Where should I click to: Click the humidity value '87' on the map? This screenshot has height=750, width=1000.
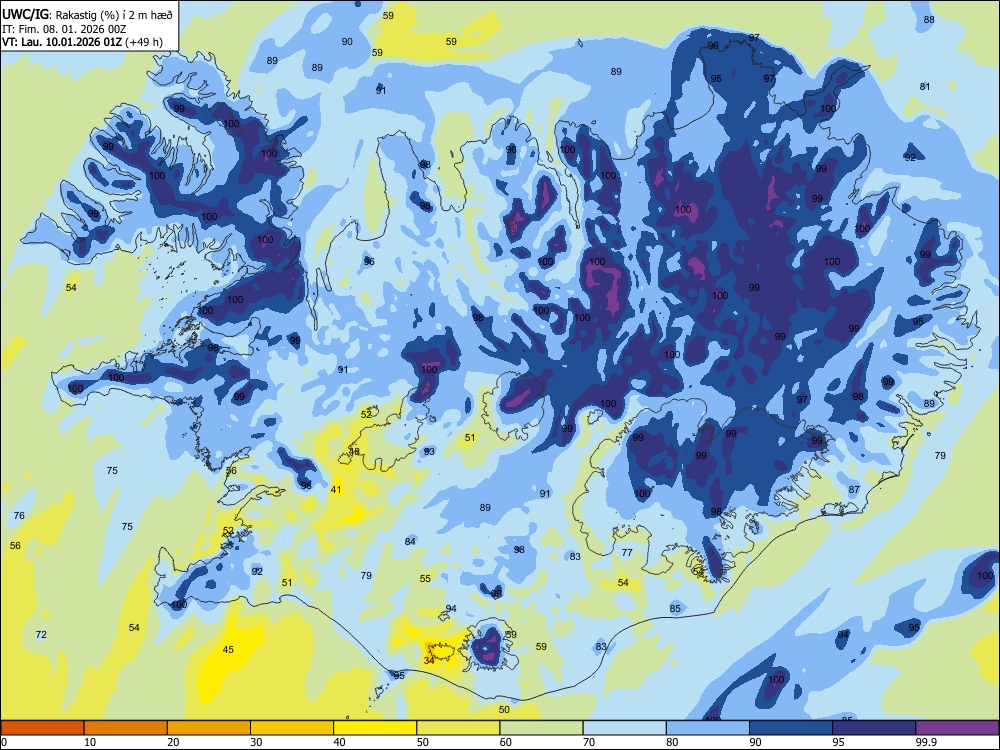pyautogui.click(x=855, y=490)
